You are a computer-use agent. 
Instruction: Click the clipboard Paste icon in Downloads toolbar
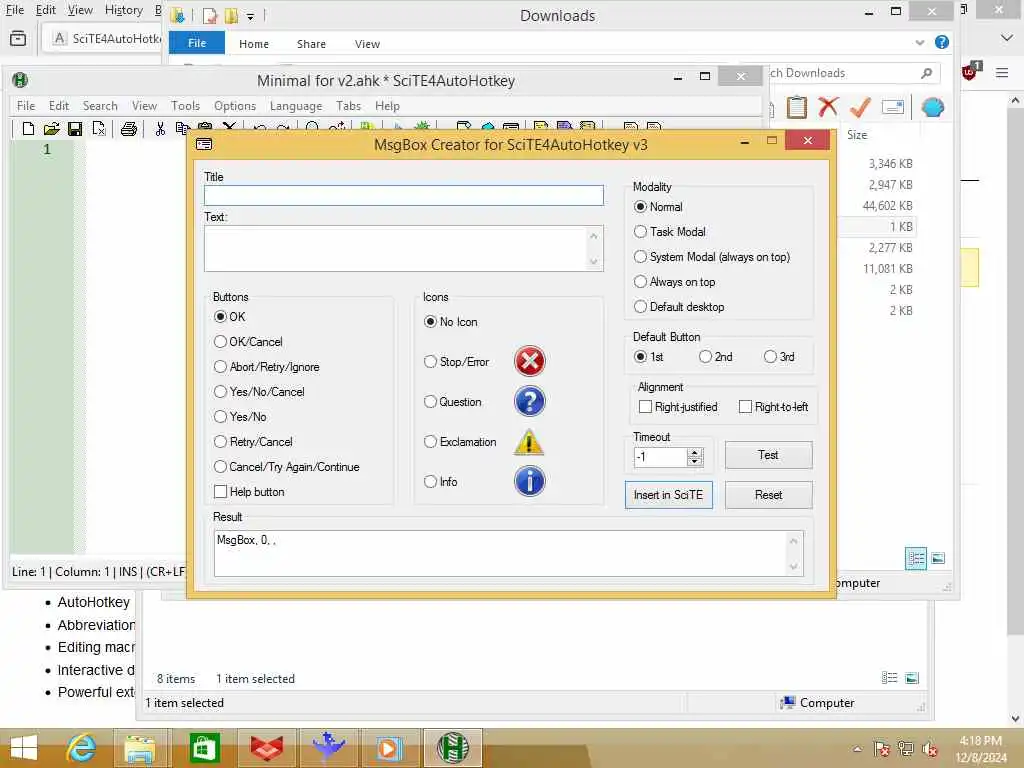coord(796,107)
